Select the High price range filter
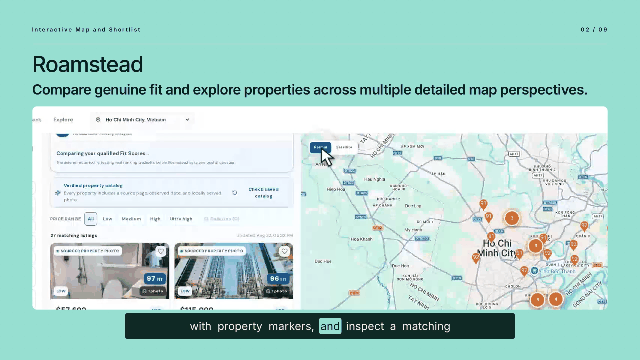 155,219
